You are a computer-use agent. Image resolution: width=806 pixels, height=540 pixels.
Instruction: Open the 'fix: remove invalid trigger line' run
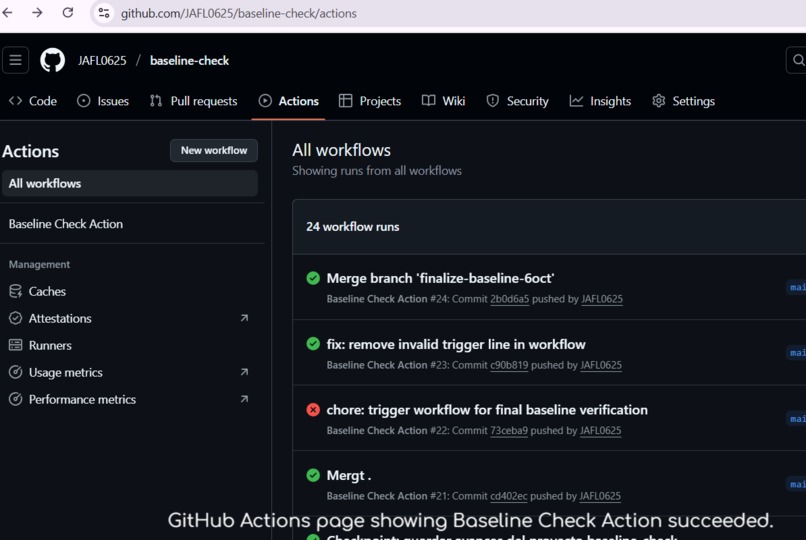coord(455,344)
